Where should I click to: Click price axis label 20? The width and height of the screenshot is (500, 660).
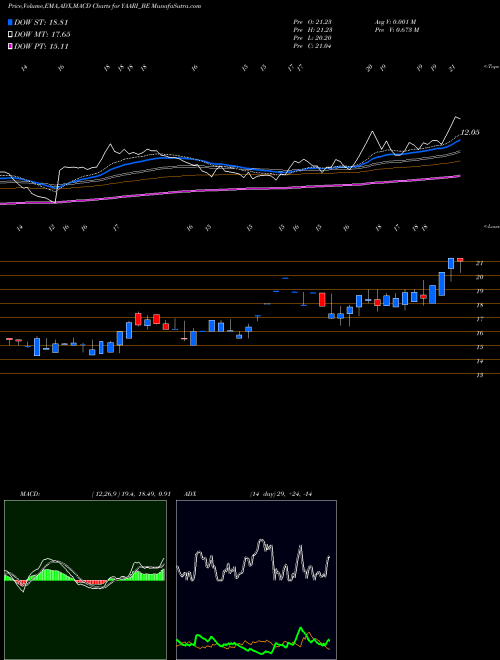[479, 277]
